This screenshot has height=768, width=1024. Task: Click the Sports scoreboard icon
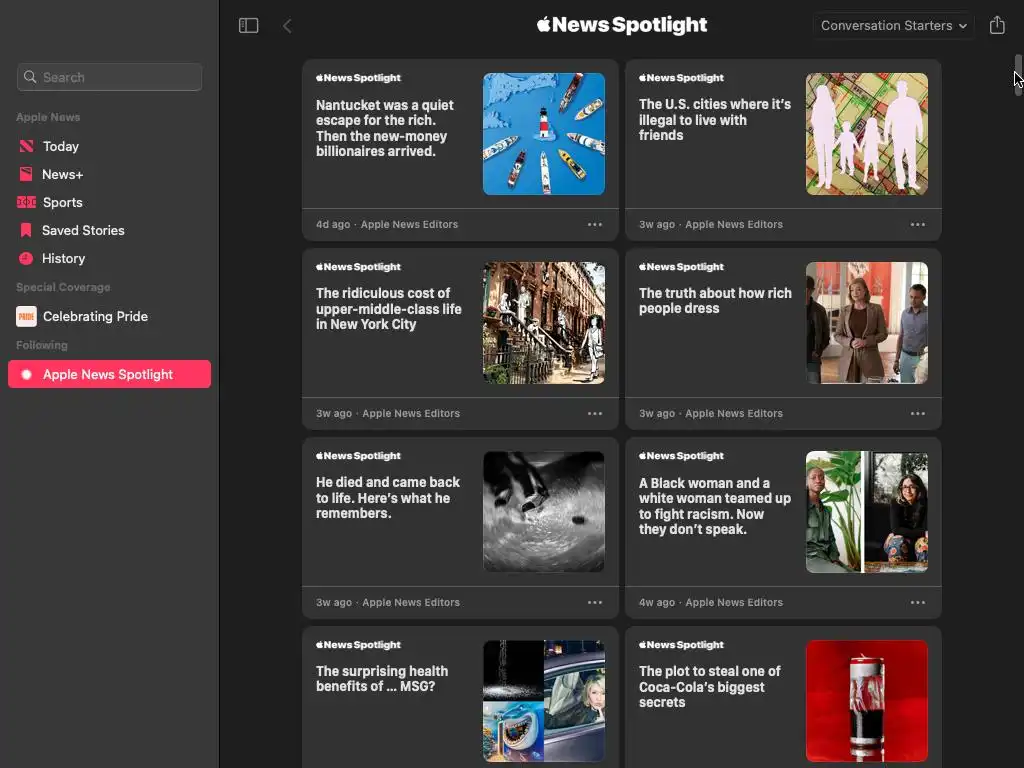coord(26,202)
